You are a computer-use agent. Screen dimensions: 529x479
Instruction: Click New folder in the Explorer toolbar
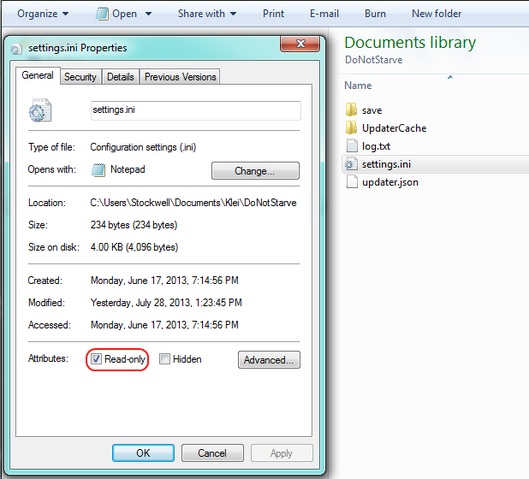click(436, 13)
